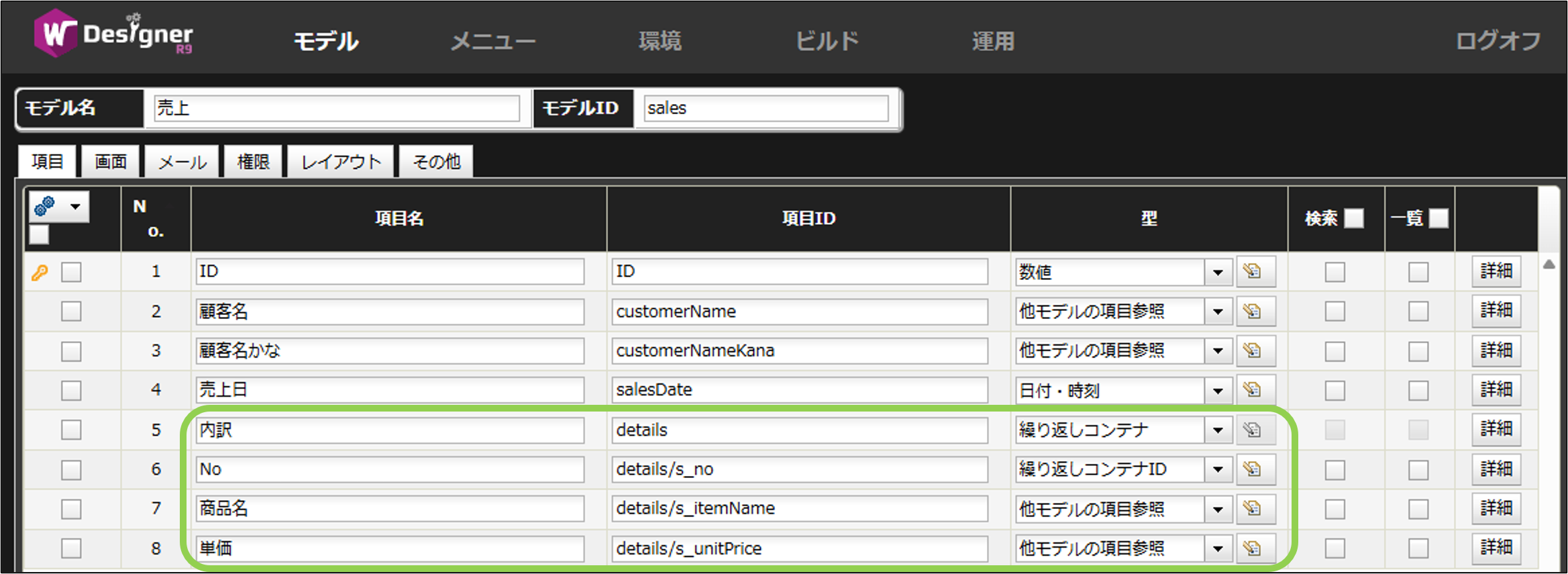The image size is (1568, 574).
Task: Click the type settings icon for customerName row
Action: coord(1252,312)
